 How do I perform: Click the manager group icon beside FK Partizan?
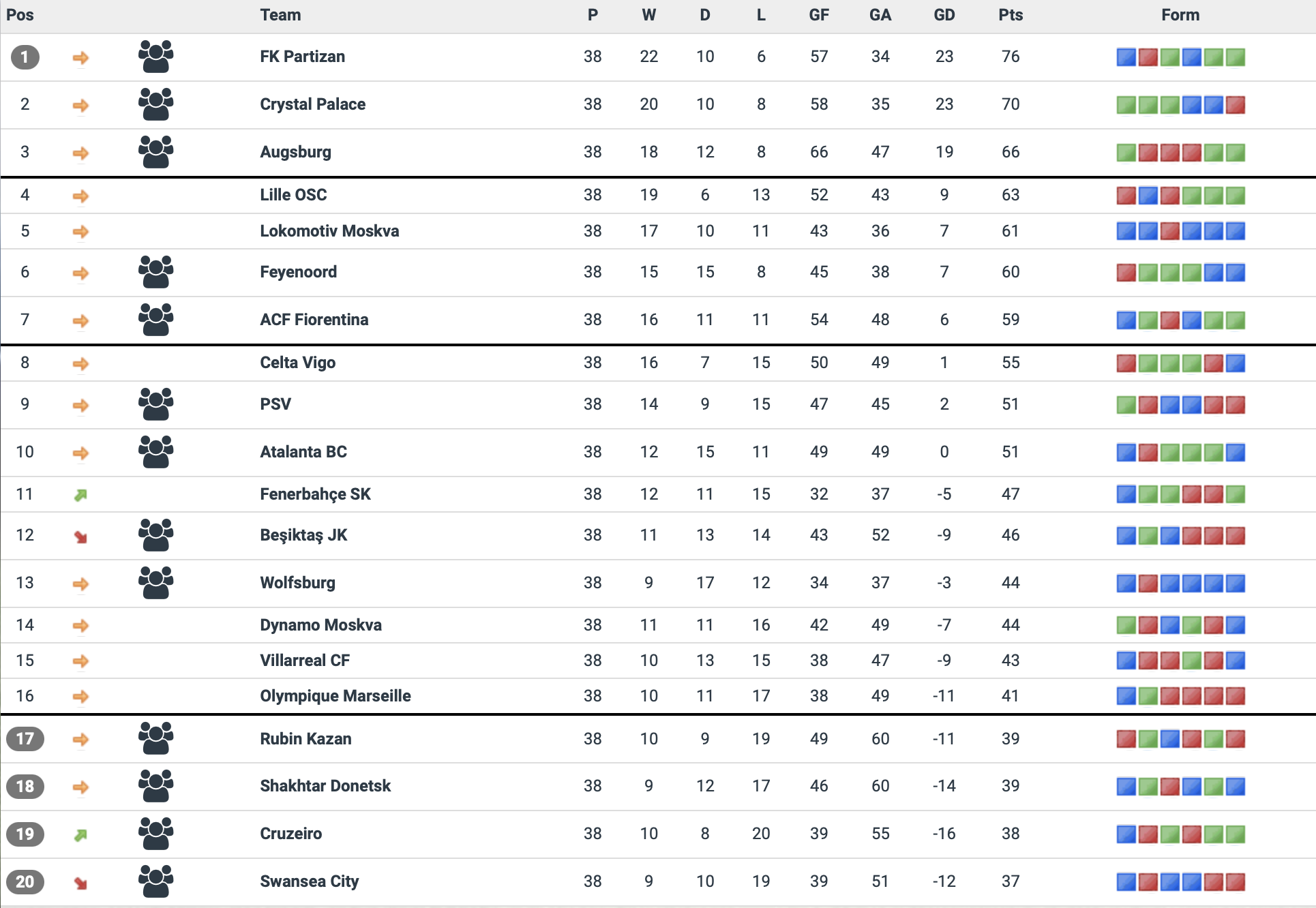[x=155, y=57]
